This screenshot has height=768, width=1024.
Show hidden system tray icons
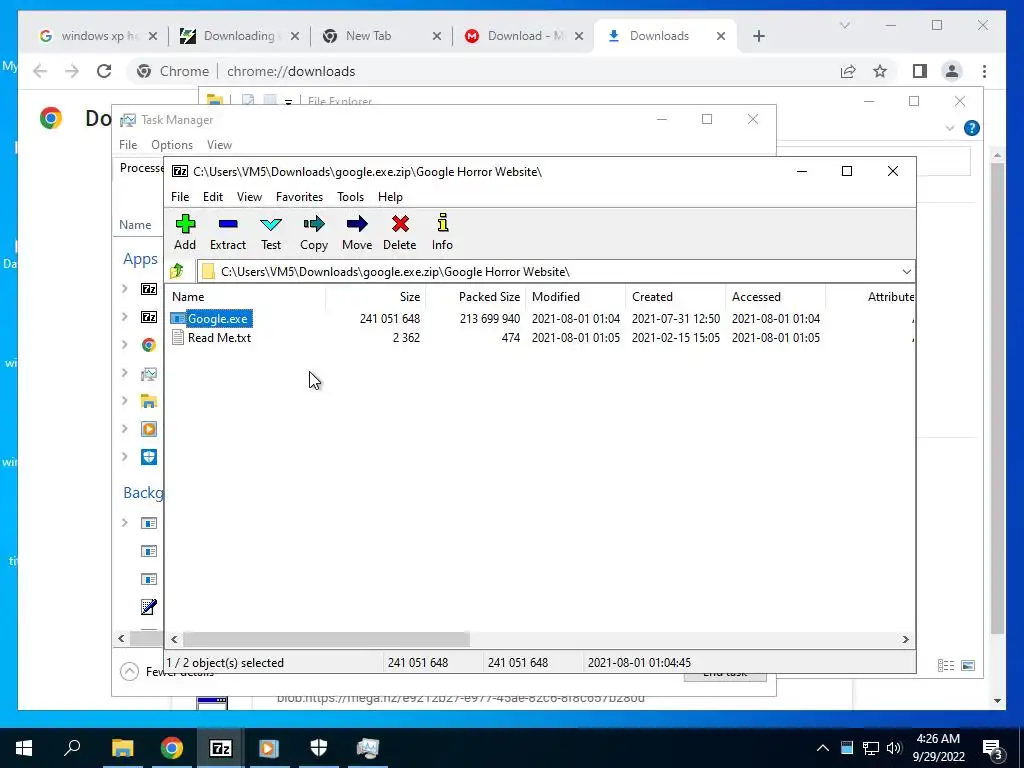pyautogui.click(x=823, y=748)
